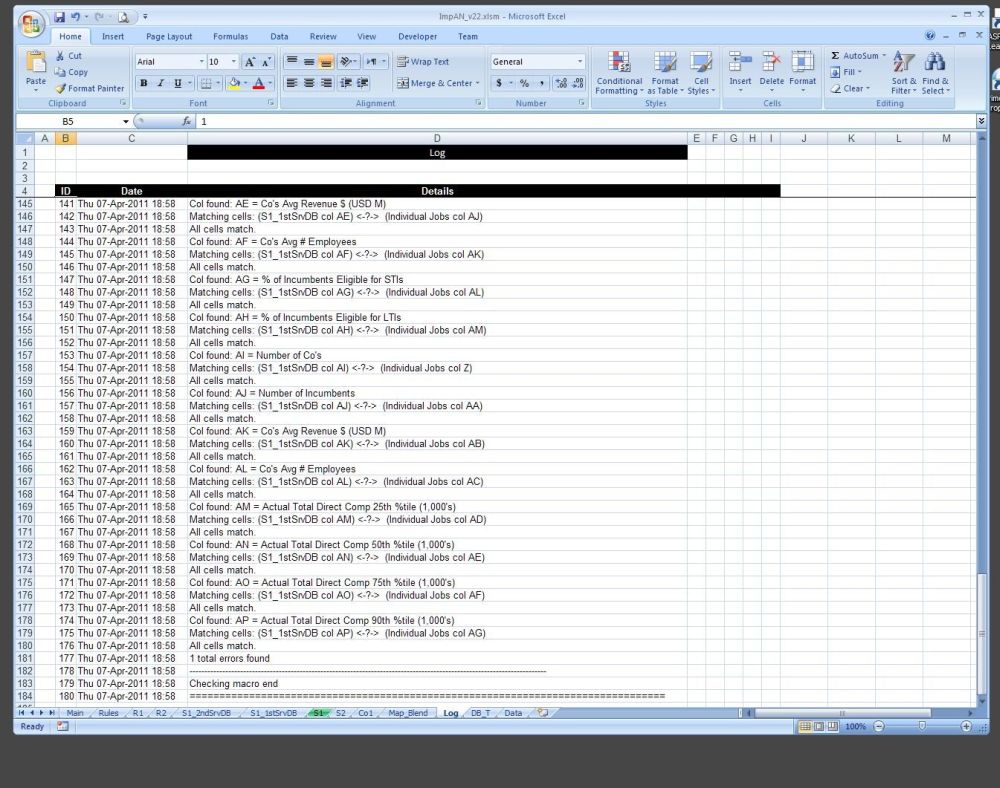
Task: Toggle Bold formatting
Action: coord(144,84)
